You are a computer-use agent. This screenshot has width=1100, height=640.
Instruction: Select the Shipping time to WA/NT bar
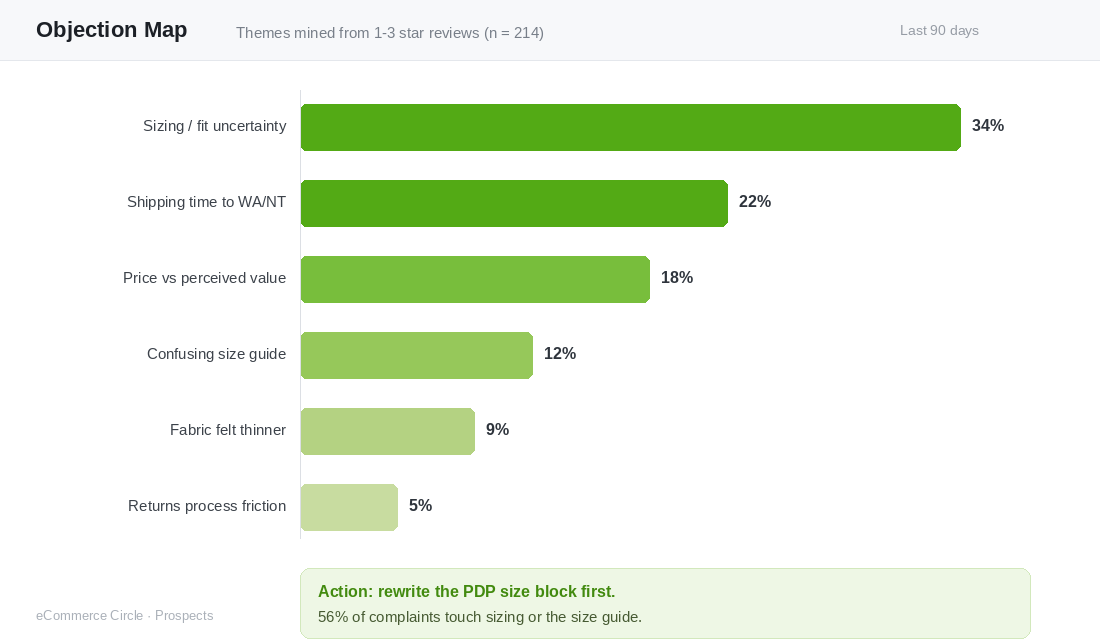(x=514, y=204)
